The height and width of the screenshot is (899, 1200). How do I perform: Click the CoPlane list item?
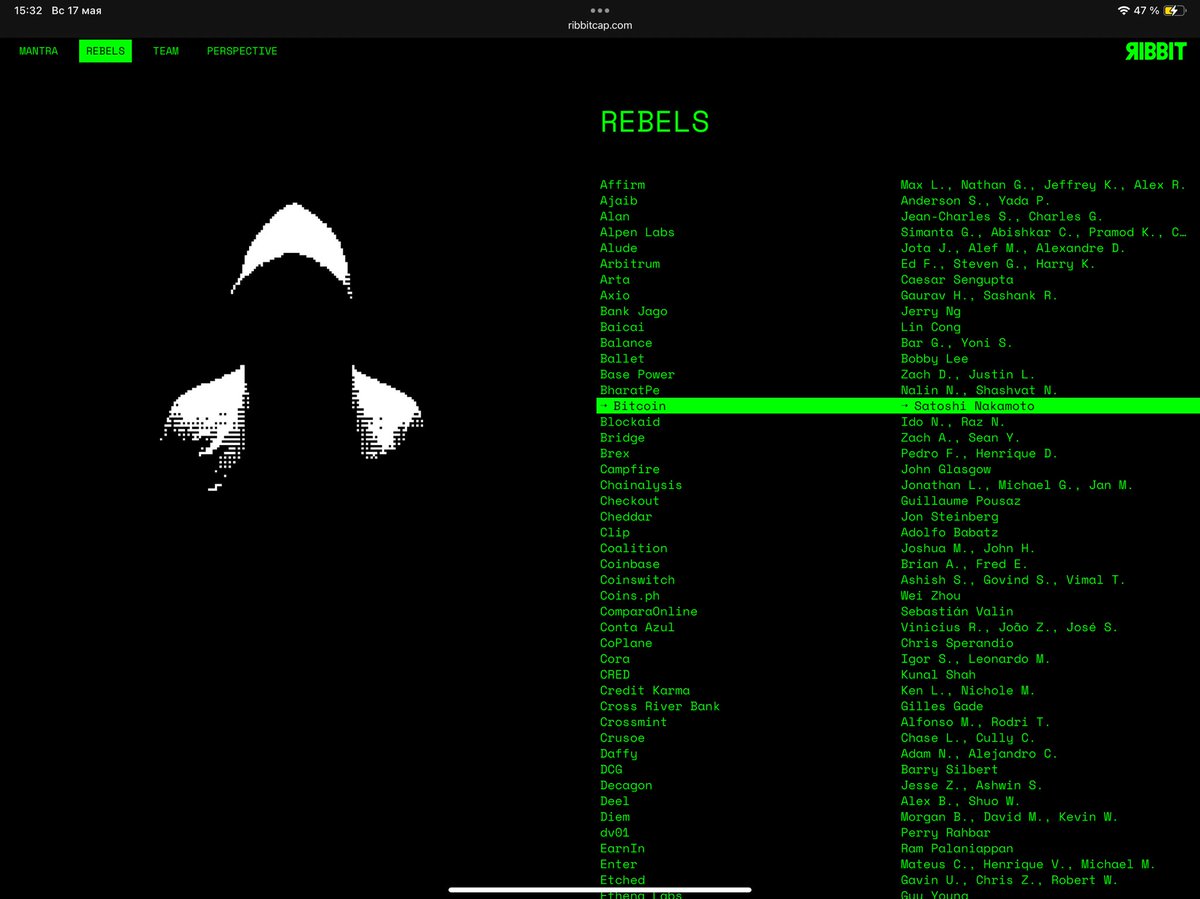pos(626,643)
